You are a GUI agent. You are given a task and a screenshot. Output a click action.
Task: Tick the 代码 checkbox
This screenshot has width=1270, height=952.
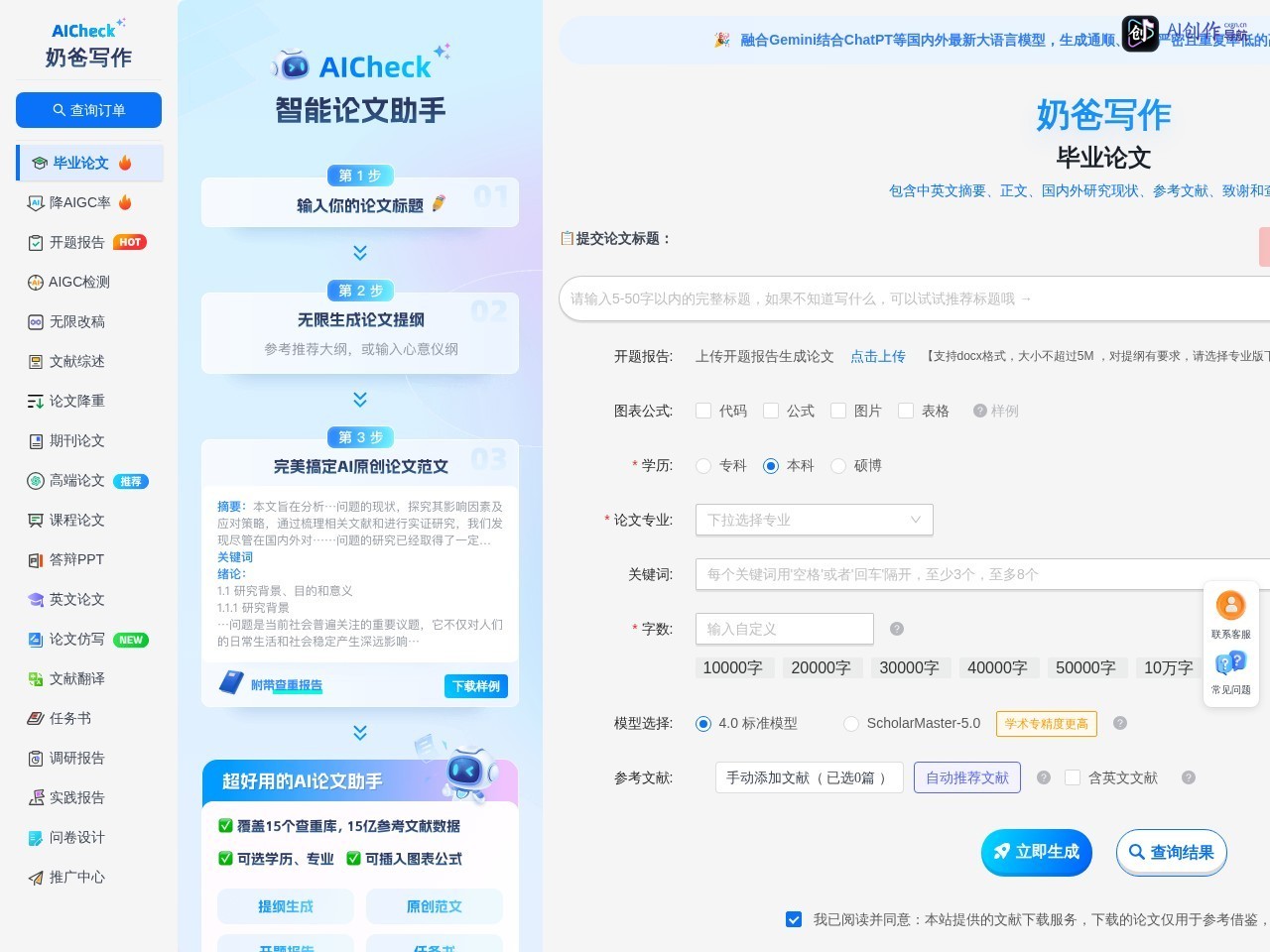tap(703, 411)
